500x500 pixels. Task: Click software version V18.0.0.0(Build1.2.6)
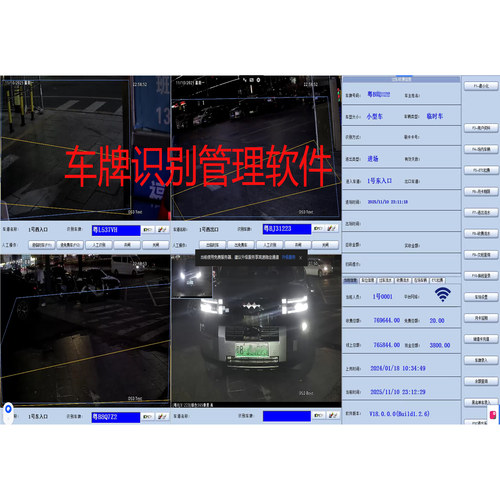coord(399,414)
